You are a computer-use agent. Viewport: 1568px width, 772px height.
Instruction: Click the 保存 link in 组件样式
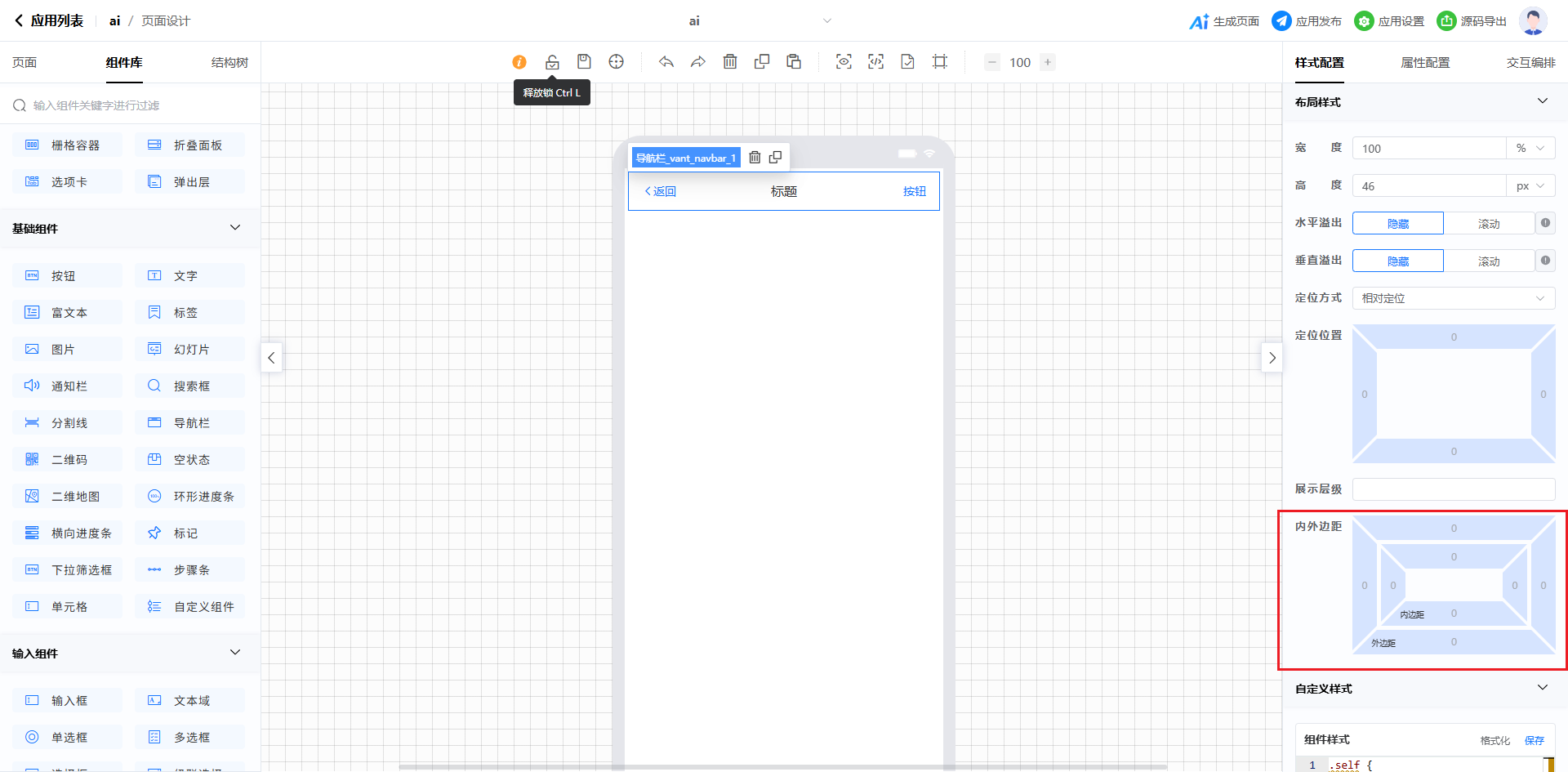1534,740
